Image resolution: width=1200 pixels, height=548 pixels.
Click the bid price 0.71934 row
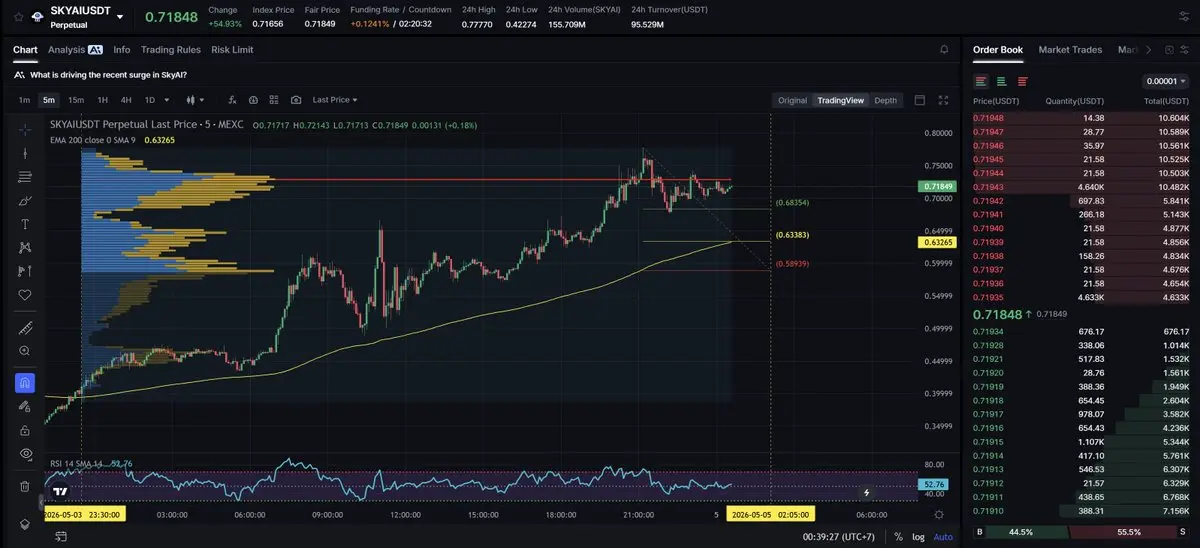(x=1081, y=331)
